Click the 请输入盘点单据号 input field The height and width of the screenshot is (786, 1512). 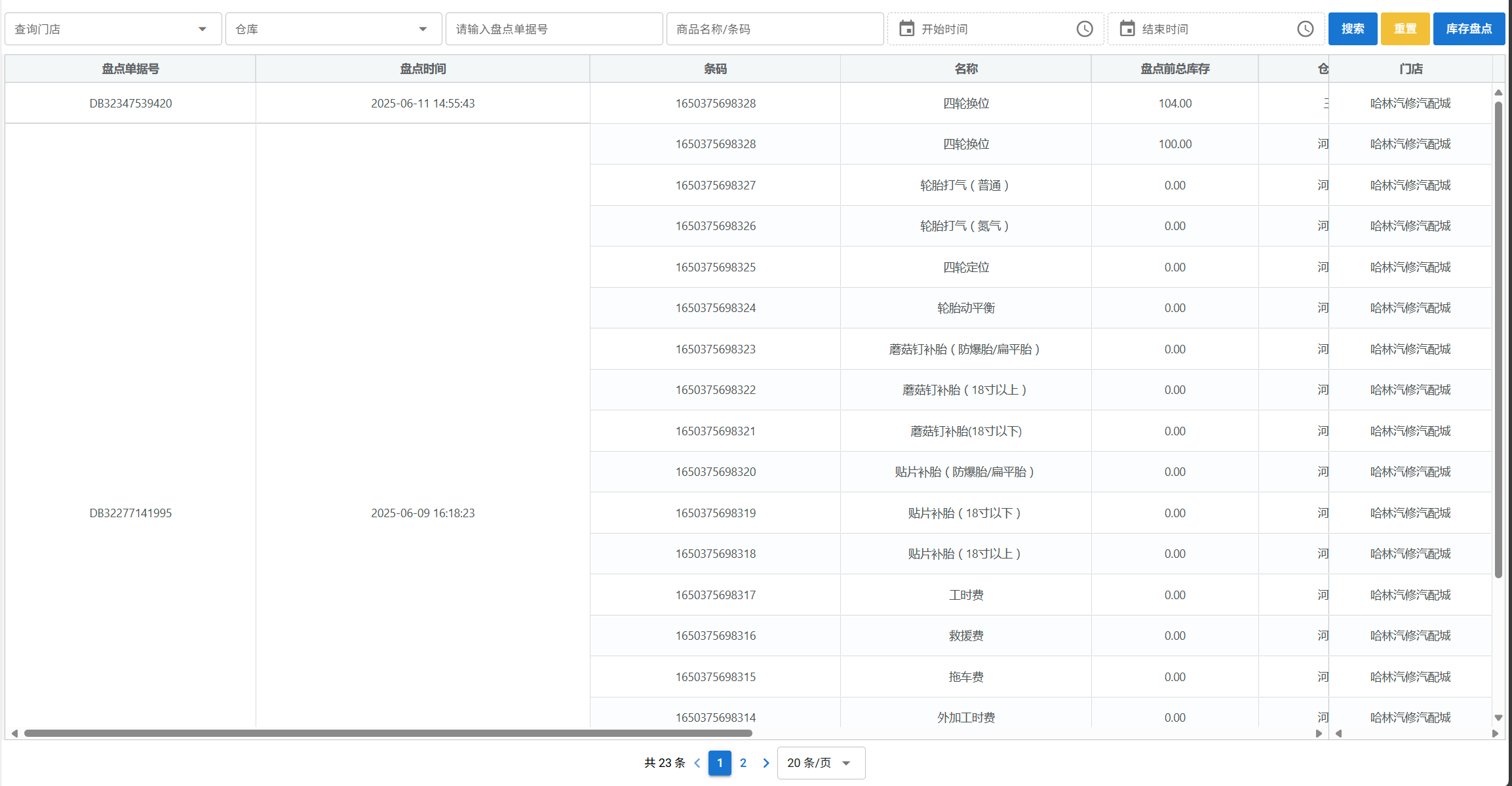[554, 29]
